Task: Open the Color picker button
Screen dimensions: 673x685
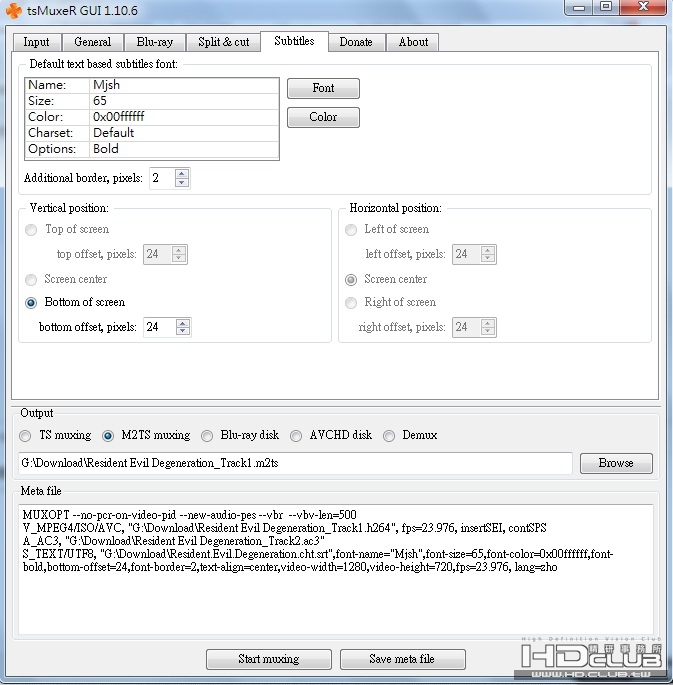Action: pyautogui.click(x=323, y=117)
